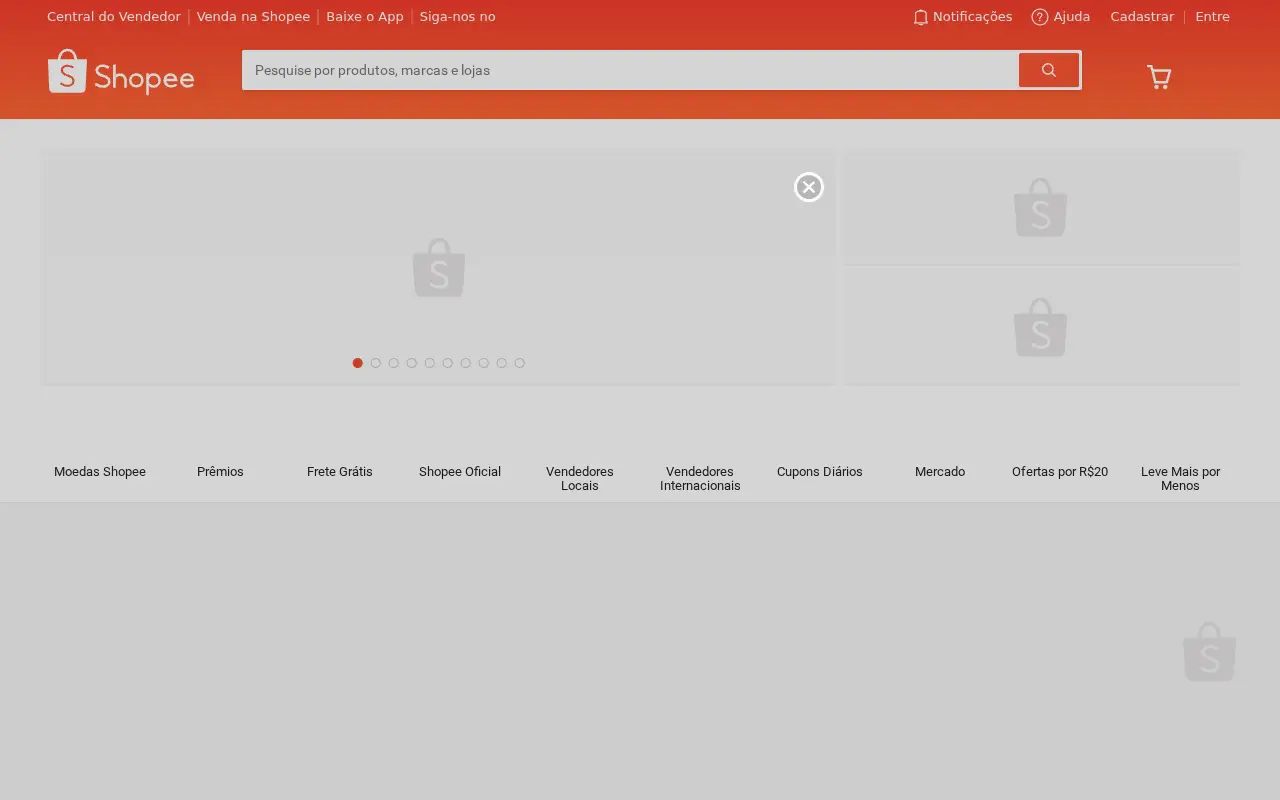Close the popup with the X button
The height and width of the screenshot is (800, 1280).
coord(809,187)
